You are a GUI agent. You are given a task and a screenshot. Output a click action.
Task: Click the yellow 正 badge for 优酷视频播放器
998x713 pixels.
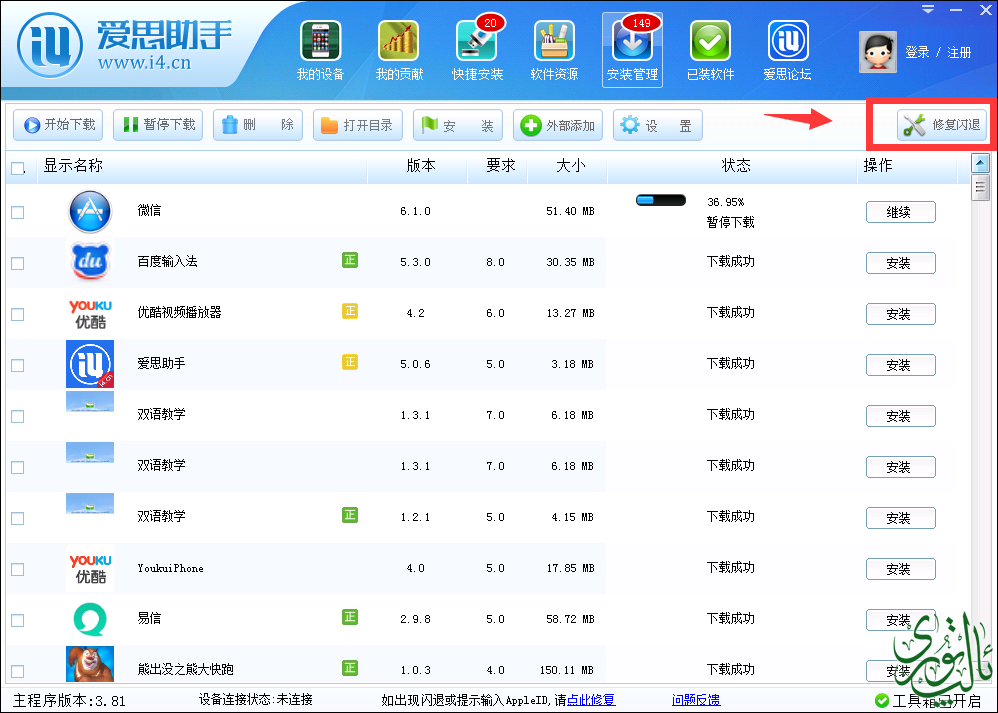pos(349,311)
